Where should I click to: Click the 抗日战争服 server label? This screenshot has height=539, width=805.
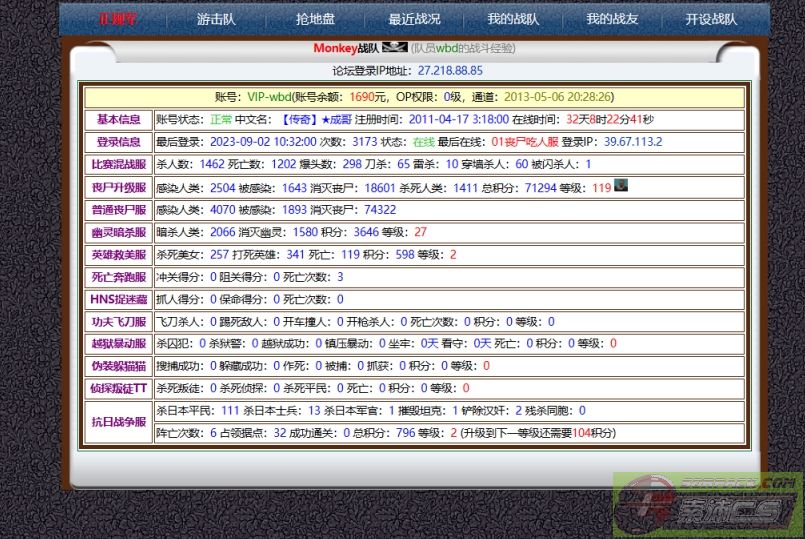[118, 422]
